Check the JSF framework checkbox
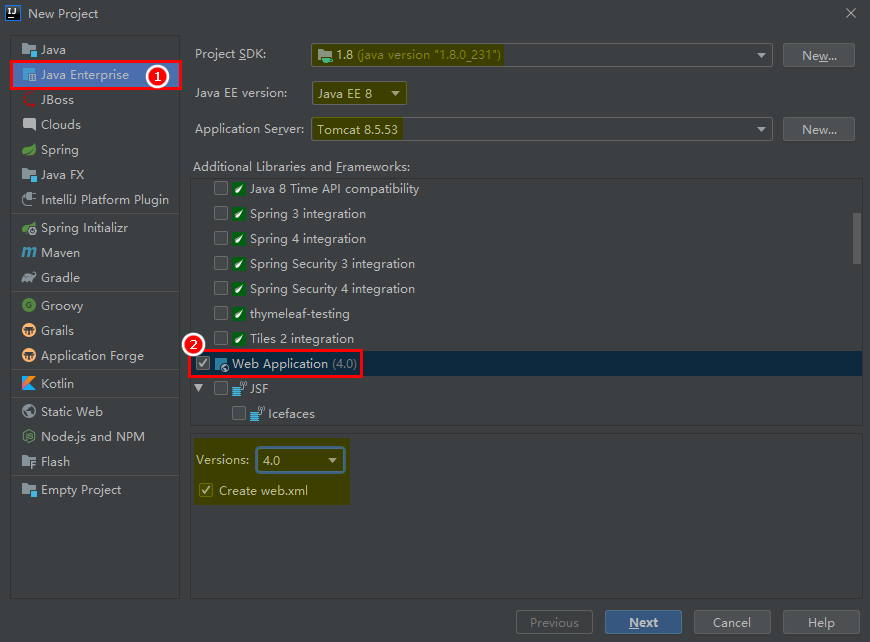The height and width of the screenshot is (642, 870). click(221, 388)
